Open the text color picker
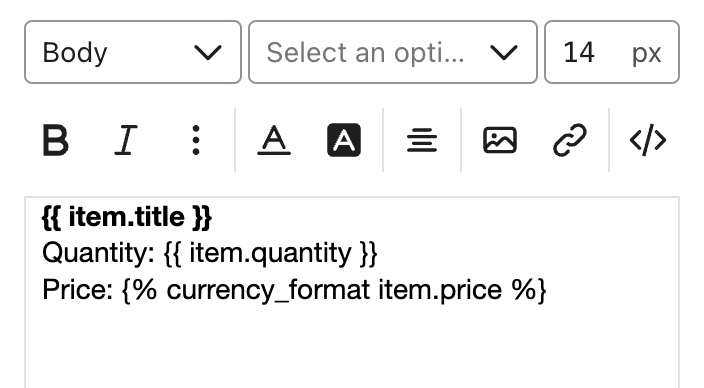The height and width of the screenshot is (388, 704). point(274,140)
